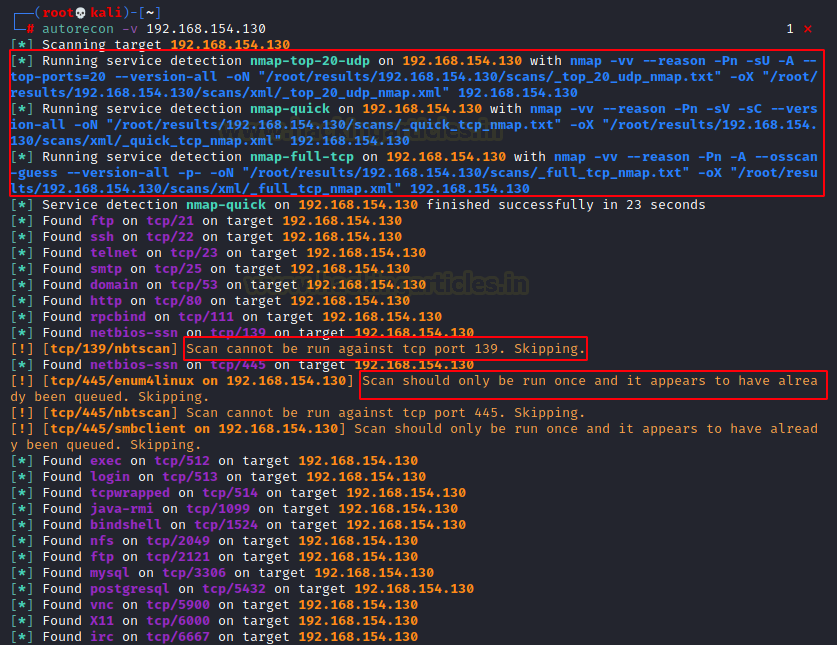Click the exit status number 1
Image resolution: width=837 pixels, height=645 pixels.
790,29
